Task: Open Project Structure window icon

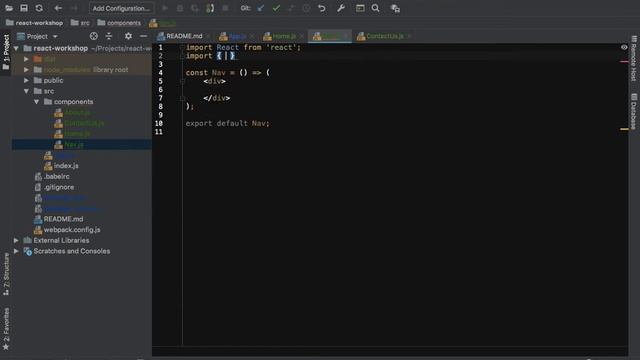Action: (360, 8)
